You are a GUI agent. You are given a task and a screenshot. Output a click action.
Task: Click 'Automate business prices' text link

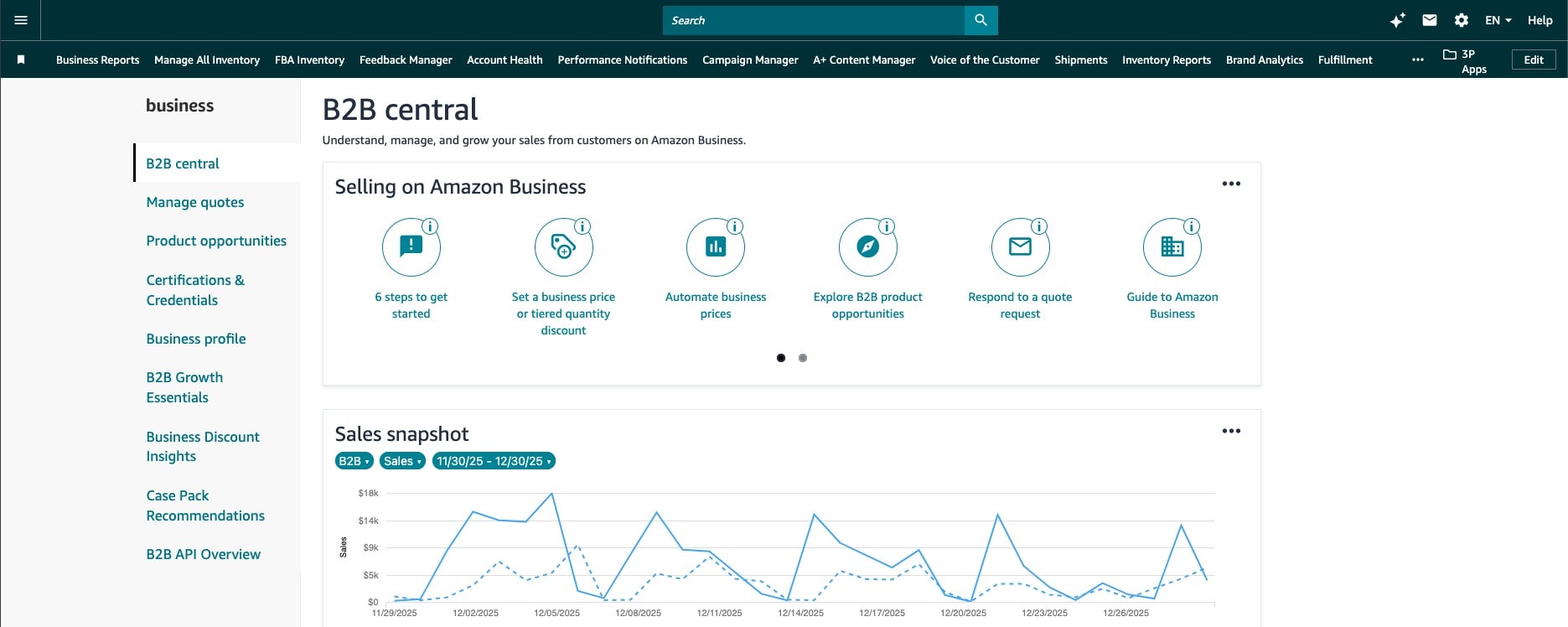point(716,305)
